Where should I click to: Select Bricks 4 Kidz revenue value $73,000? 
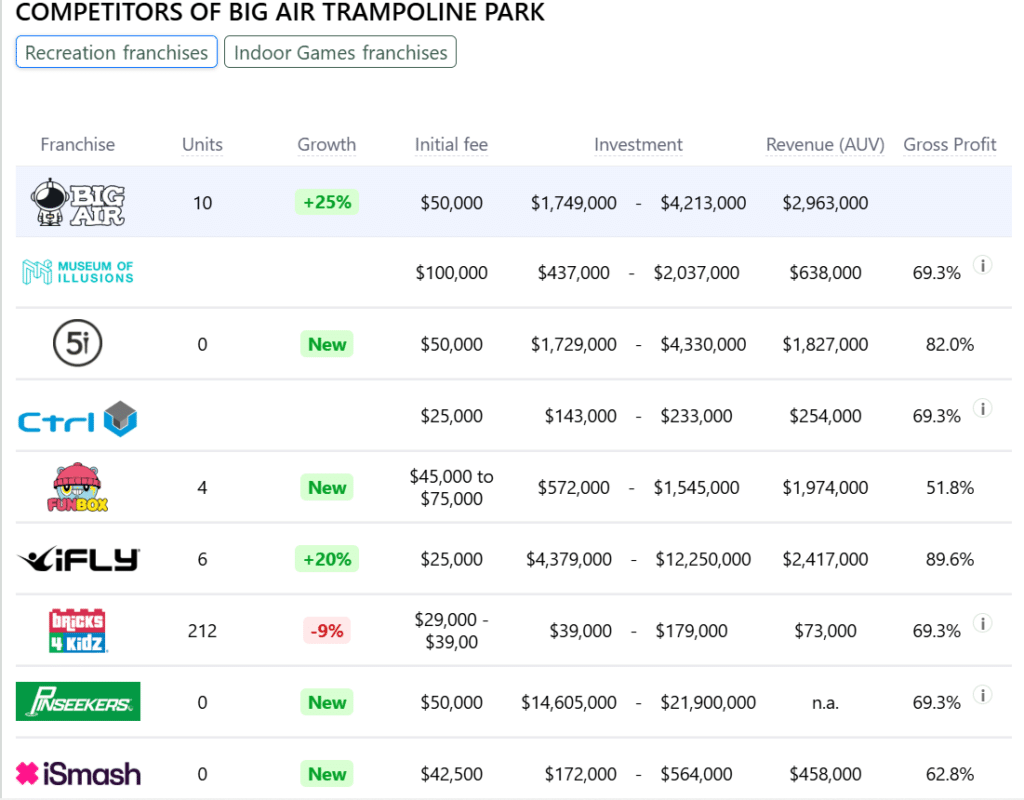[825, 631]
